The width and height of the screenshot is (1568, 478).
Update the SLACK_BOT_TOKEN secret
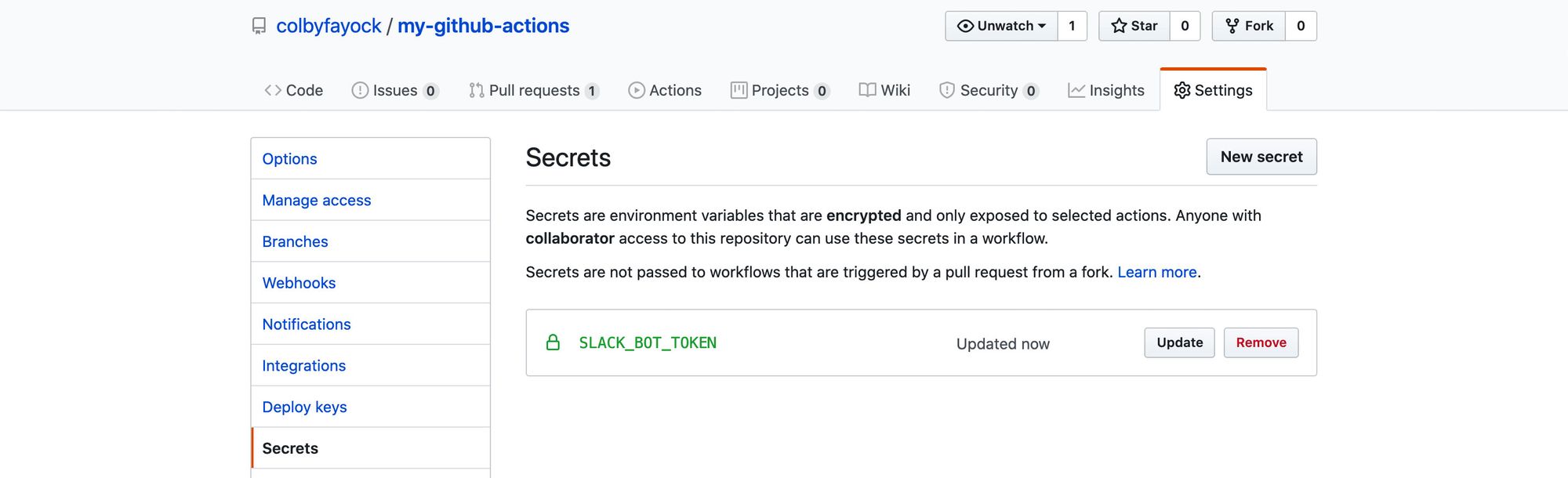click(1179, 342)
